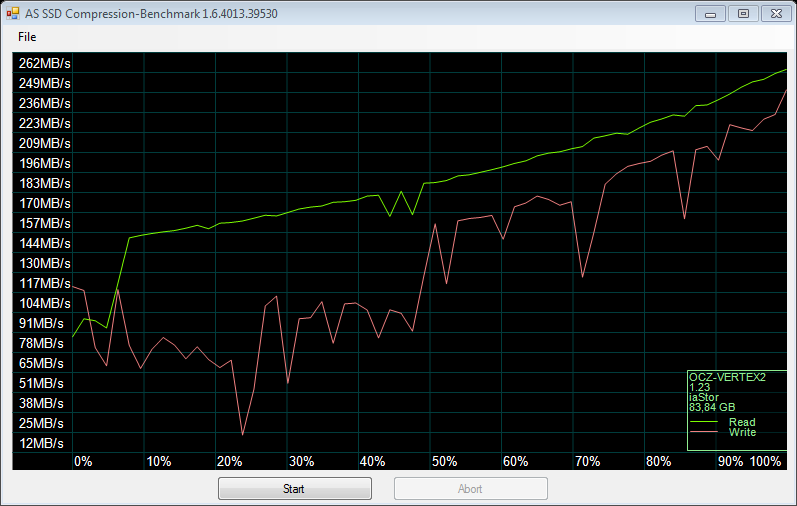Select the OCZ-VERTEX2 drive name in legend
797x506 pixels.
tap(727, 377)
